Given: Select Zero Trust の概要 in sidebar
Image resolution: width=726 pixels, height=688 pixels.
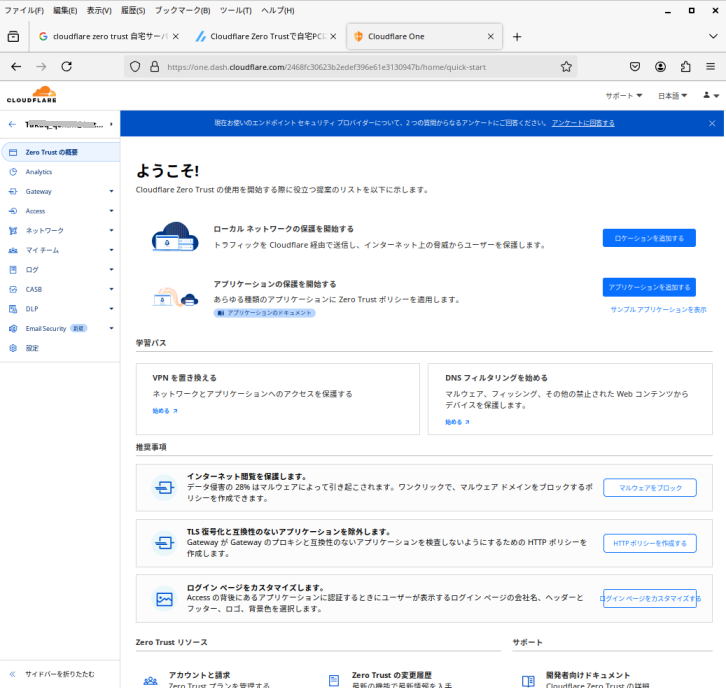Looking at the screenshot, I should 61,152.
